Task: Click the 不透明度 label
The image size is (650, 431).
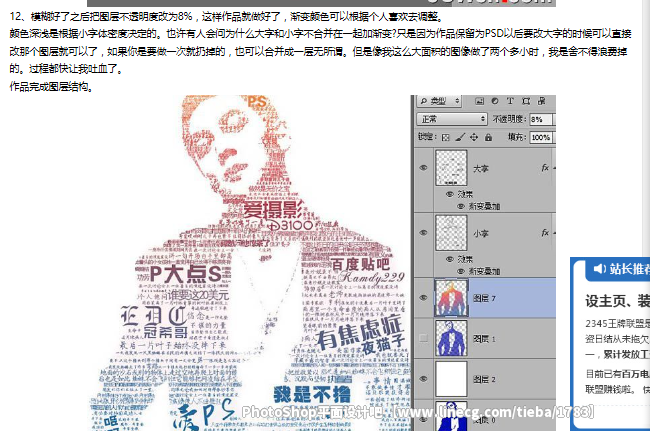Action: point(509,119)
